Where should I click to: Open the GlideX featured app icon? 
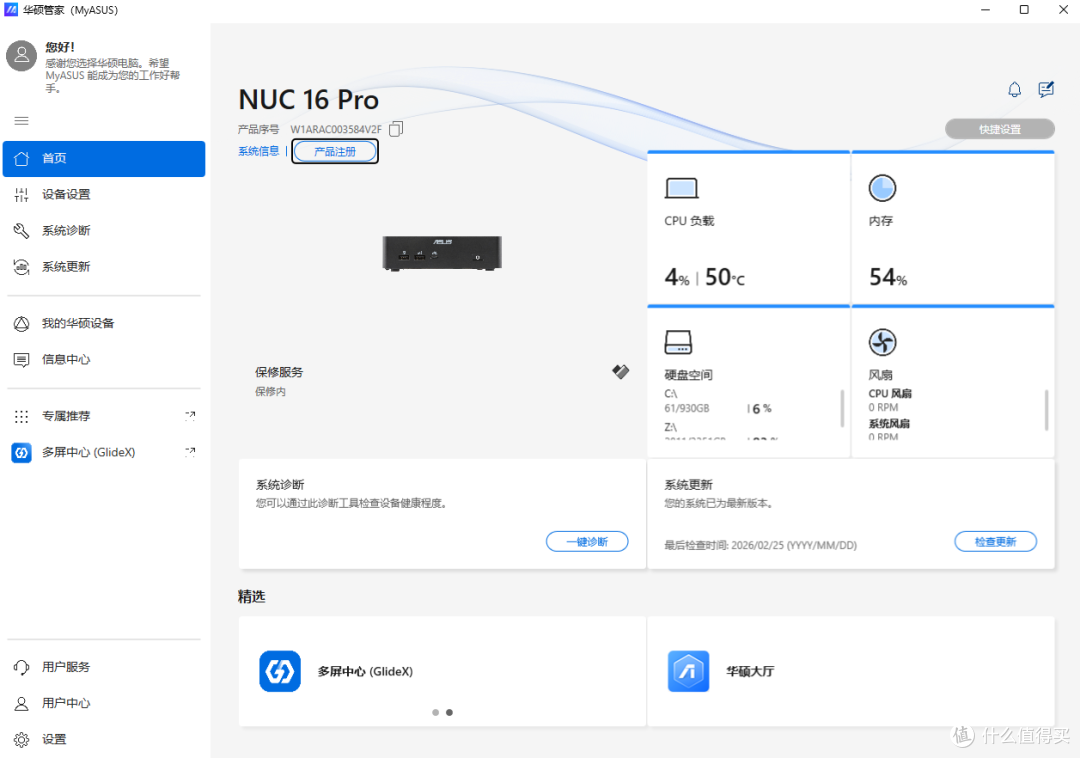(280, 671)
